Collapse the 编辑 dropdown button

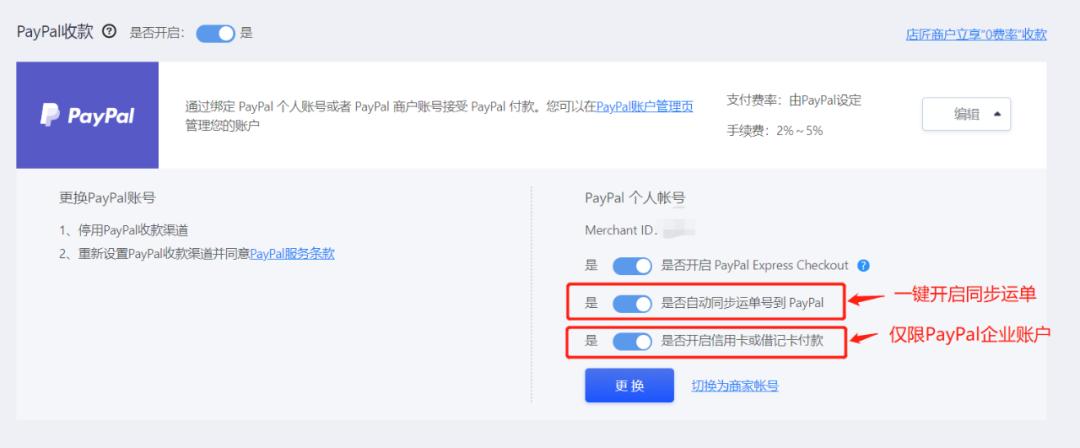click(x=966, y=114)
